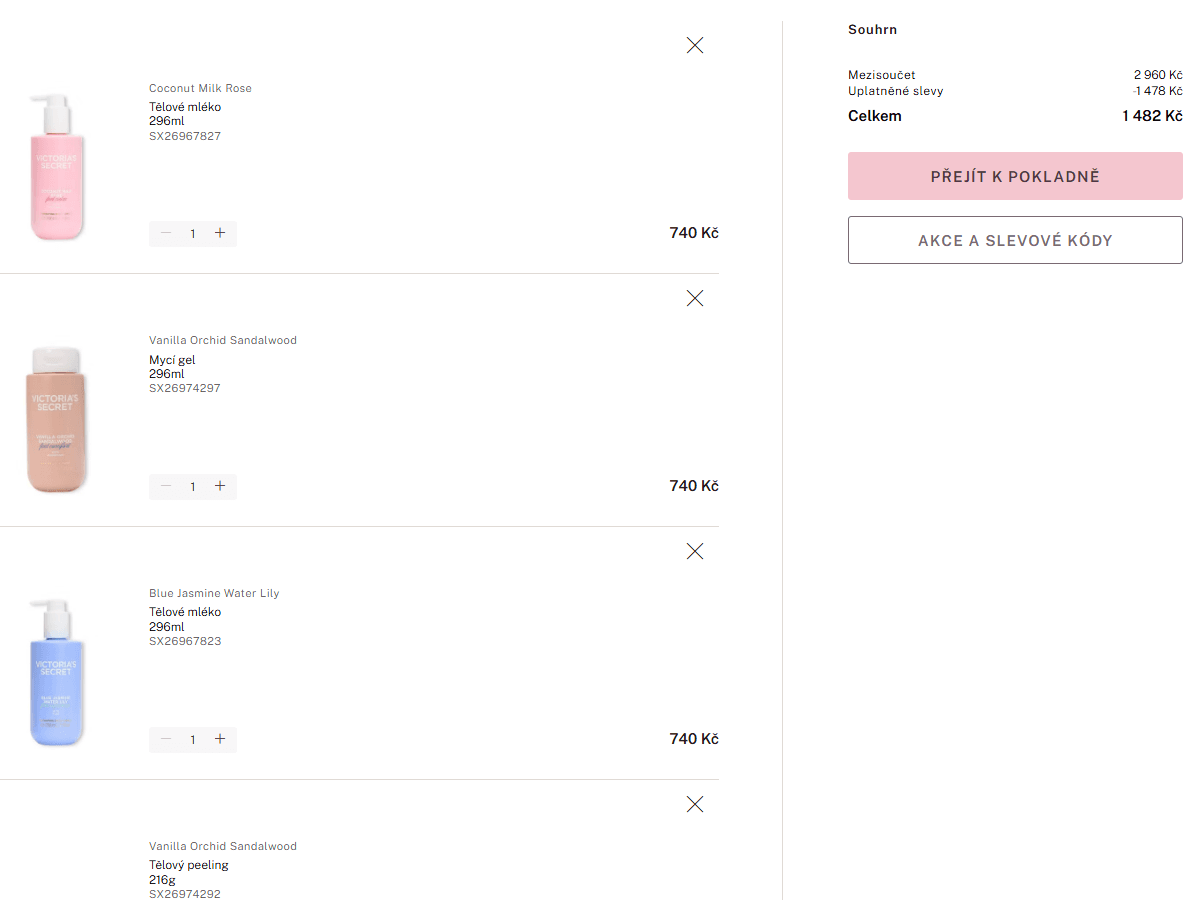The height and width of the screenshot is (900, 1191).
Task: Remove Blue Jasmine Water Lily lotion
Action: click(695, 551)
